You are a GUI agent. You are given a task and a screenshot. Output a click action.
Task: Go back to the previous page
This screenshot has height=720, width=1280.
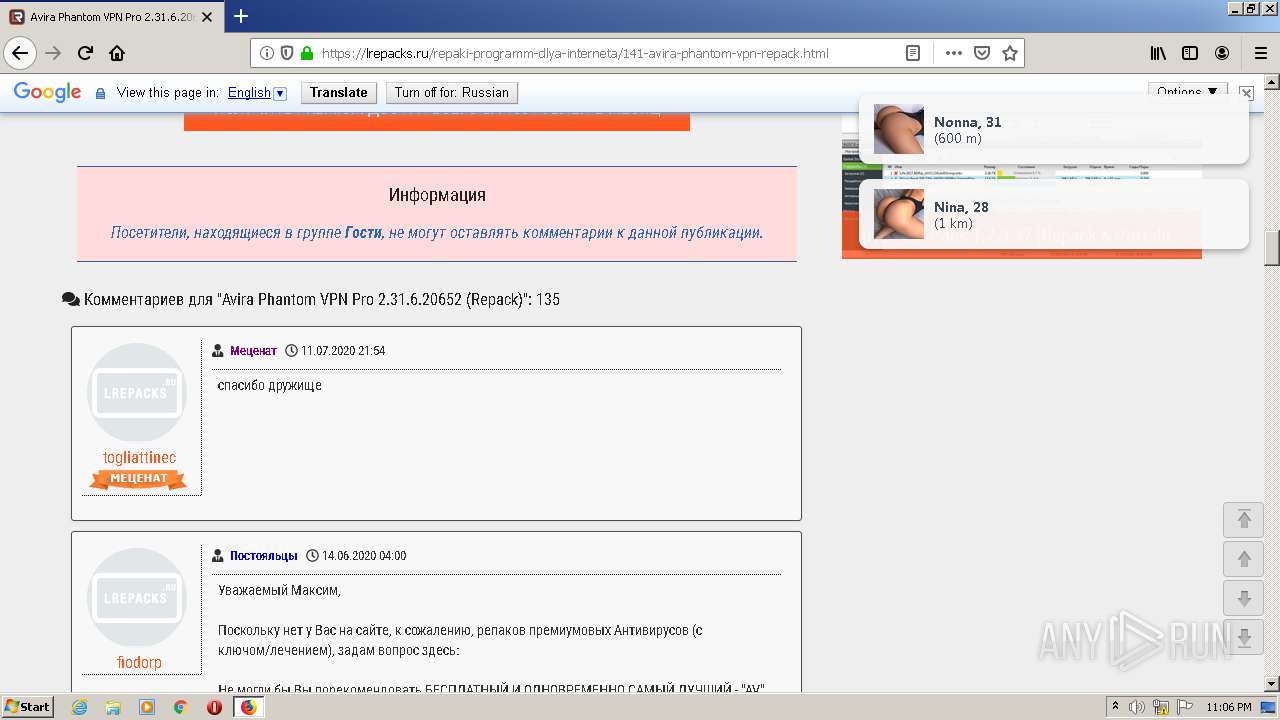(20, 53)
